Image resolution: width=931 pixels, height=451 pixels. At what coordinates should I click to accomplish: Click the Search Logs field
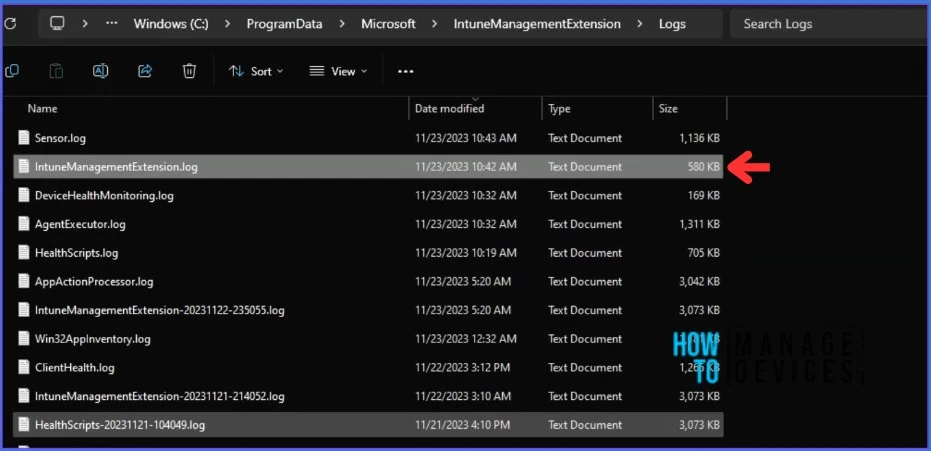click(x=830, y=24)
